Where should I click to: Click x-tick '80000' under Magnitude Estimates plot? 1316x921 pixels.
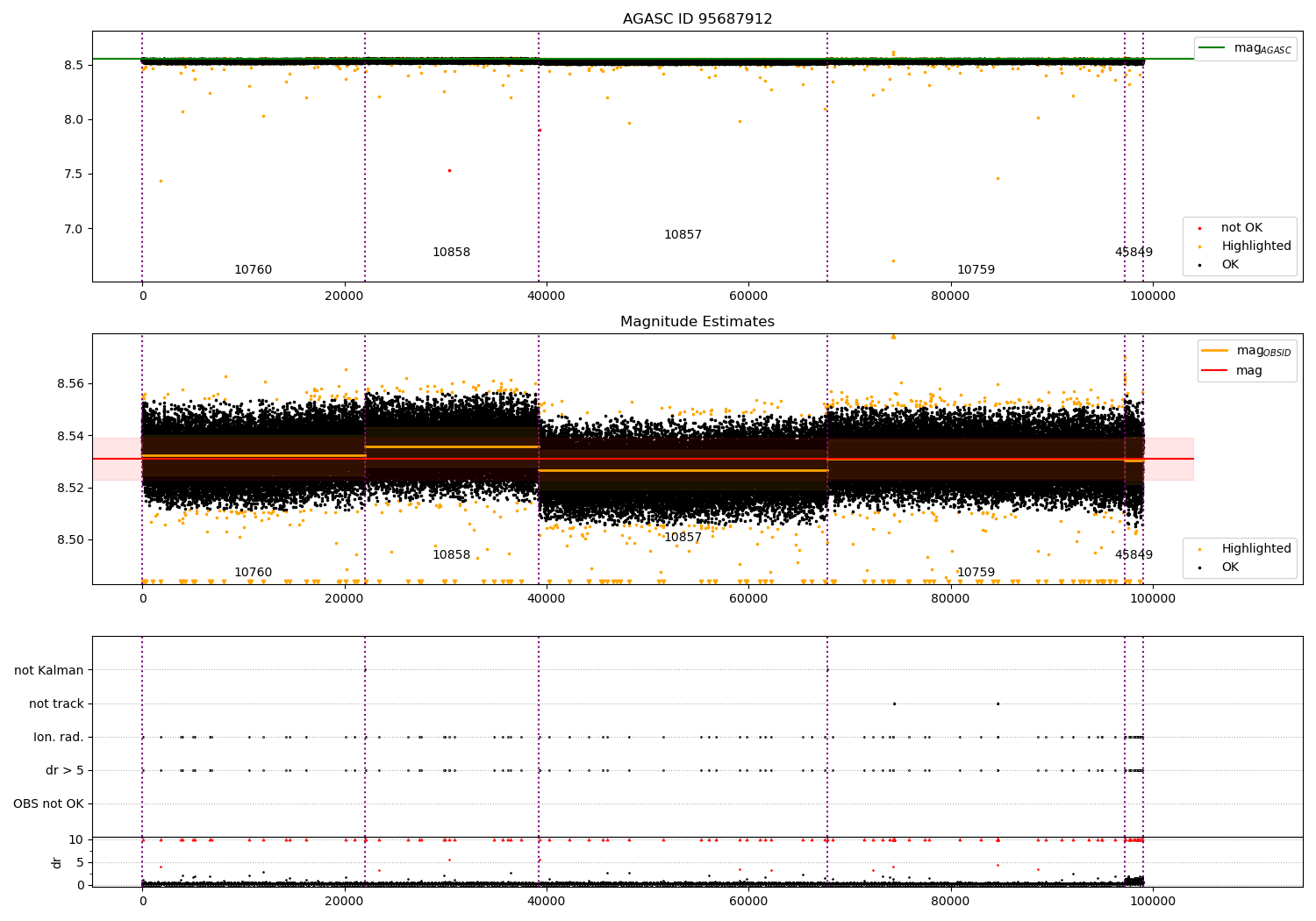(950, 599)
